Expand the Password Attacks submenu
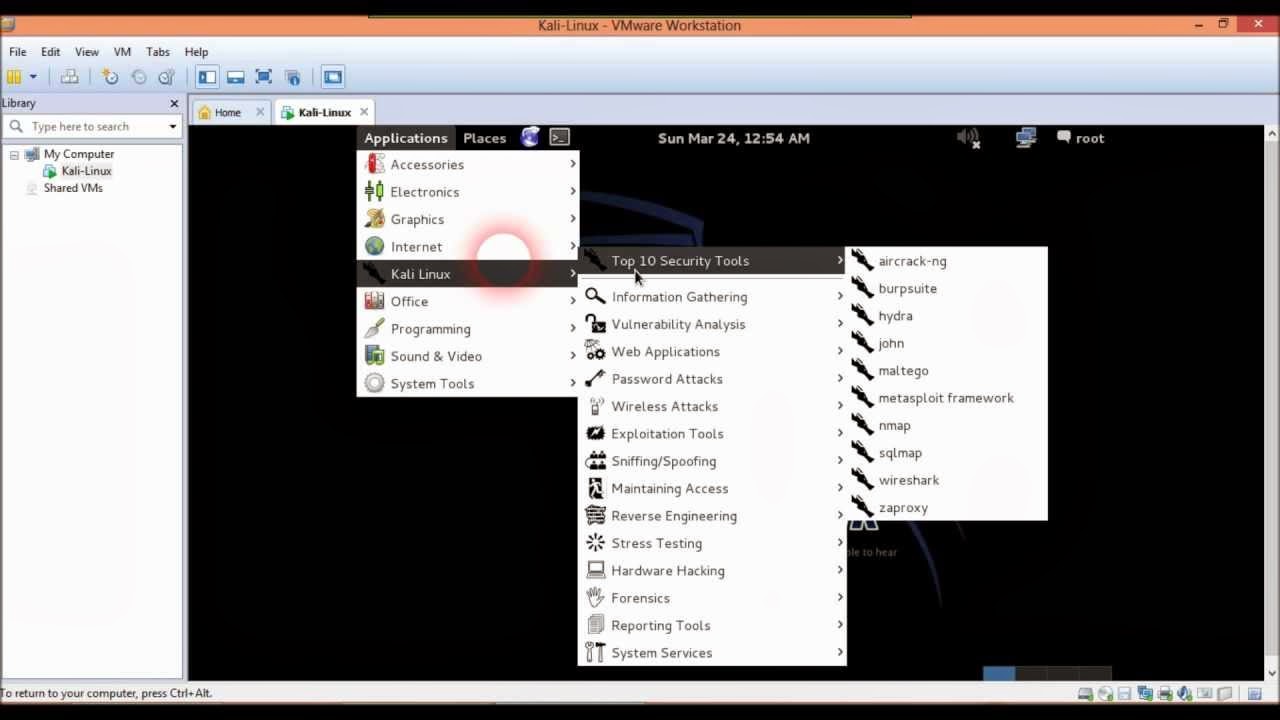The image size is (1280, 720). pyautogui.click(x=712, y=379)
